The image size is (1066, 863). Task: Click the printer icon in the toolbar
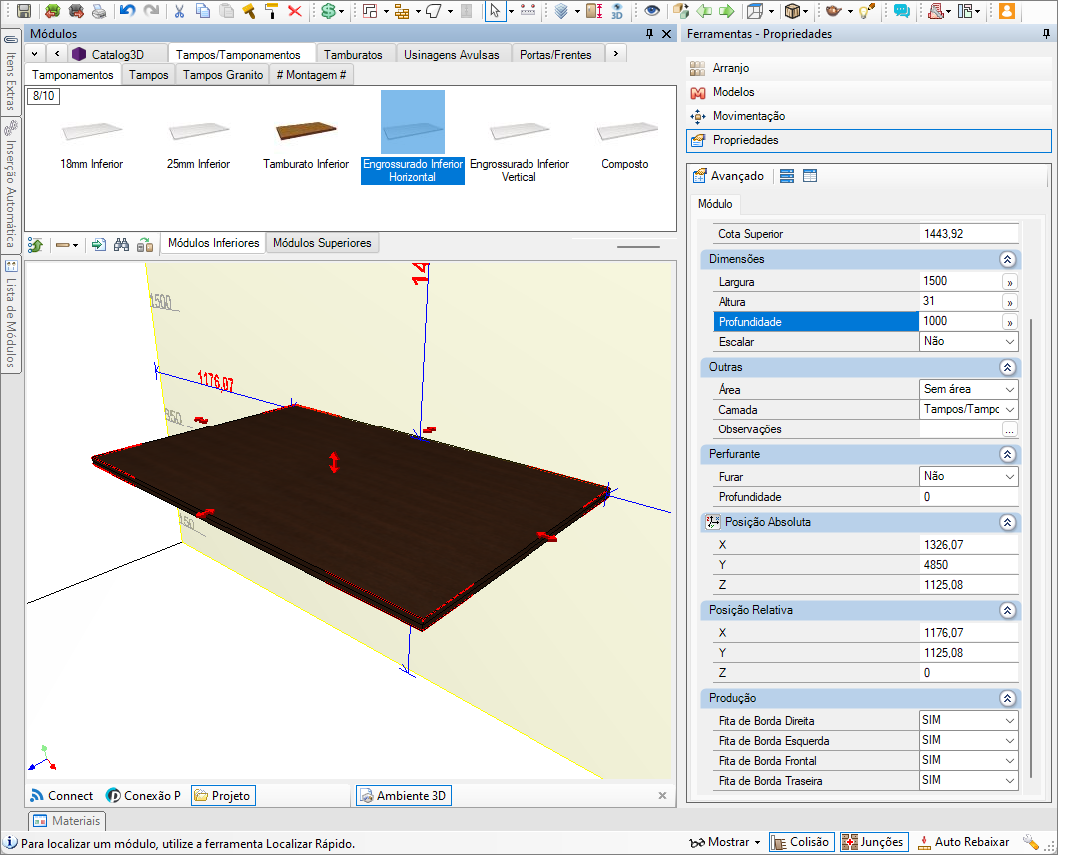99,11
